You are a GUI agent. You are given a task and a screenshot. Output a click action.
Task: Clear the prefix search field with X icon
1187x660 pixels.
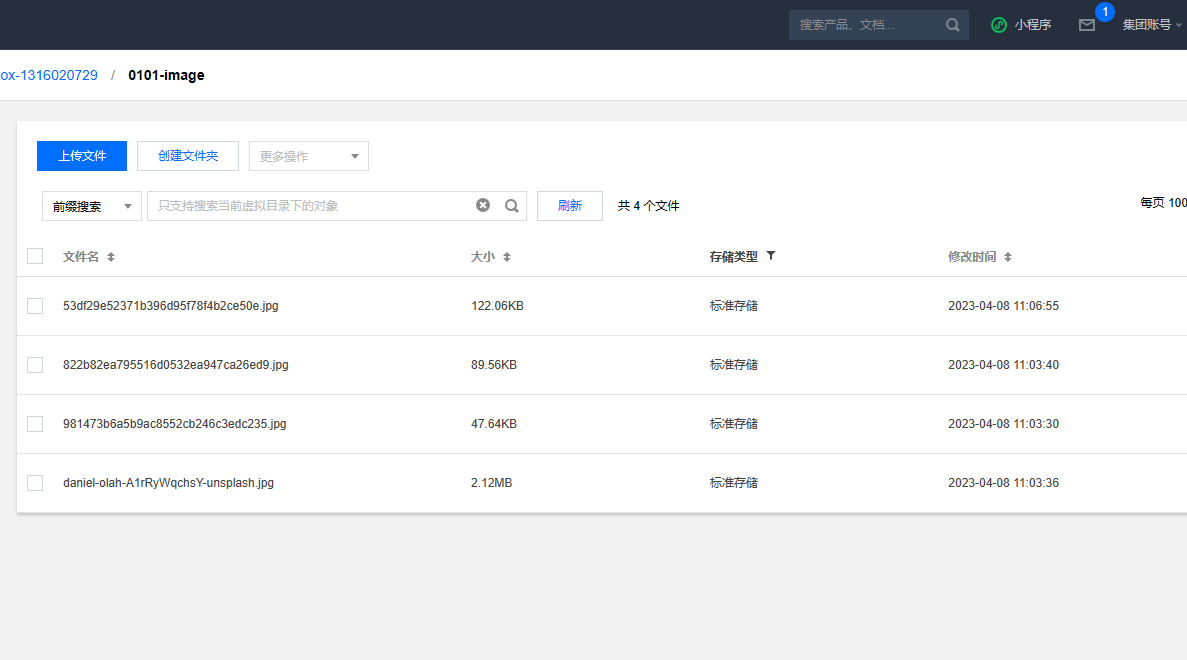pos(483,206)
